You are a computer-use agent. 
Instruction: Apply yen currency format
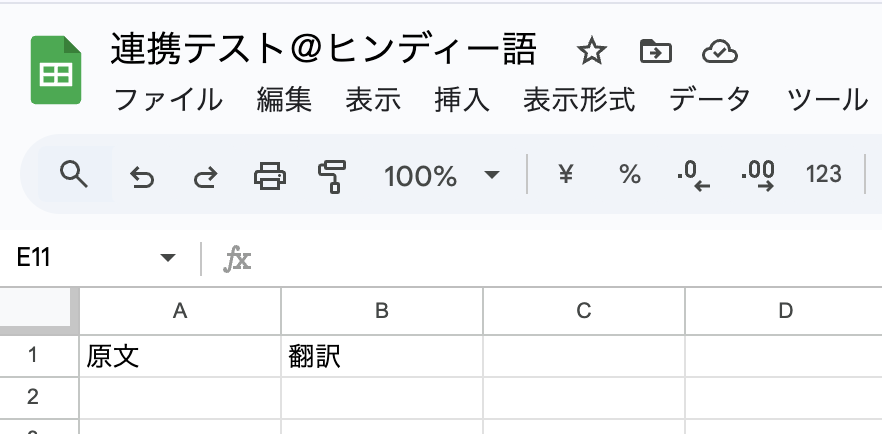(566, 175)
